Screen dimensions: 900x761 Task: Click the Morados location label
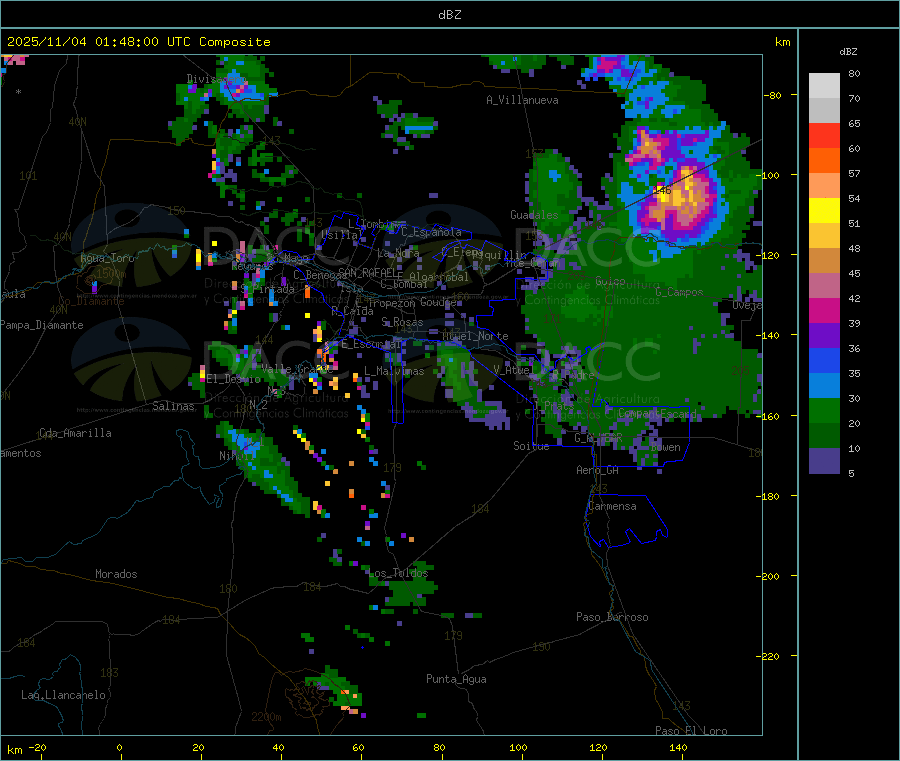click(116, 574)
